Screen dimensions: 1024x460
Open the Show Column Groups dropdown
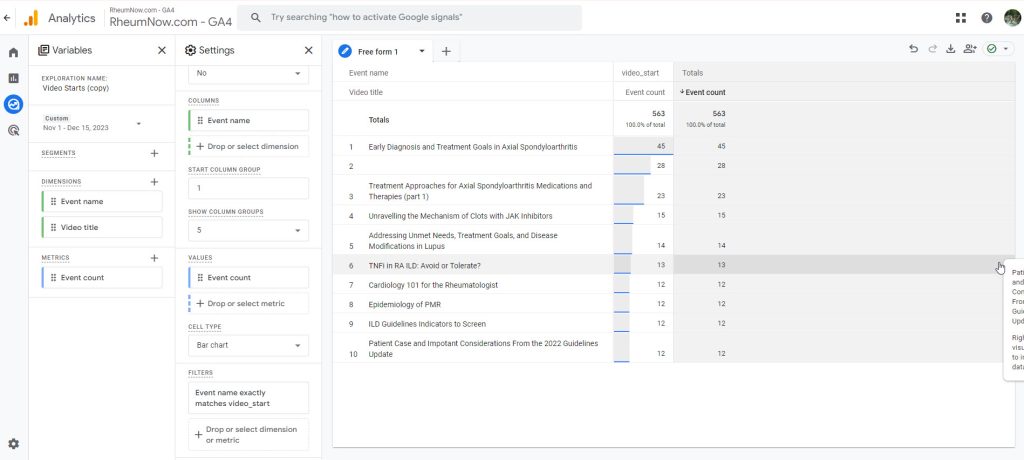coord(248,230)
